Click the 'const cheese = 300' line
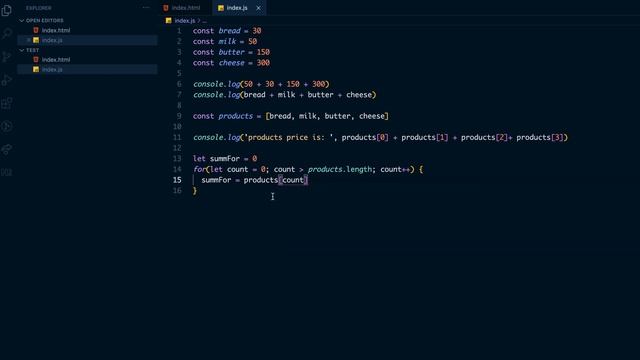This screenshot has height=360, width=640. click(231, 63)
